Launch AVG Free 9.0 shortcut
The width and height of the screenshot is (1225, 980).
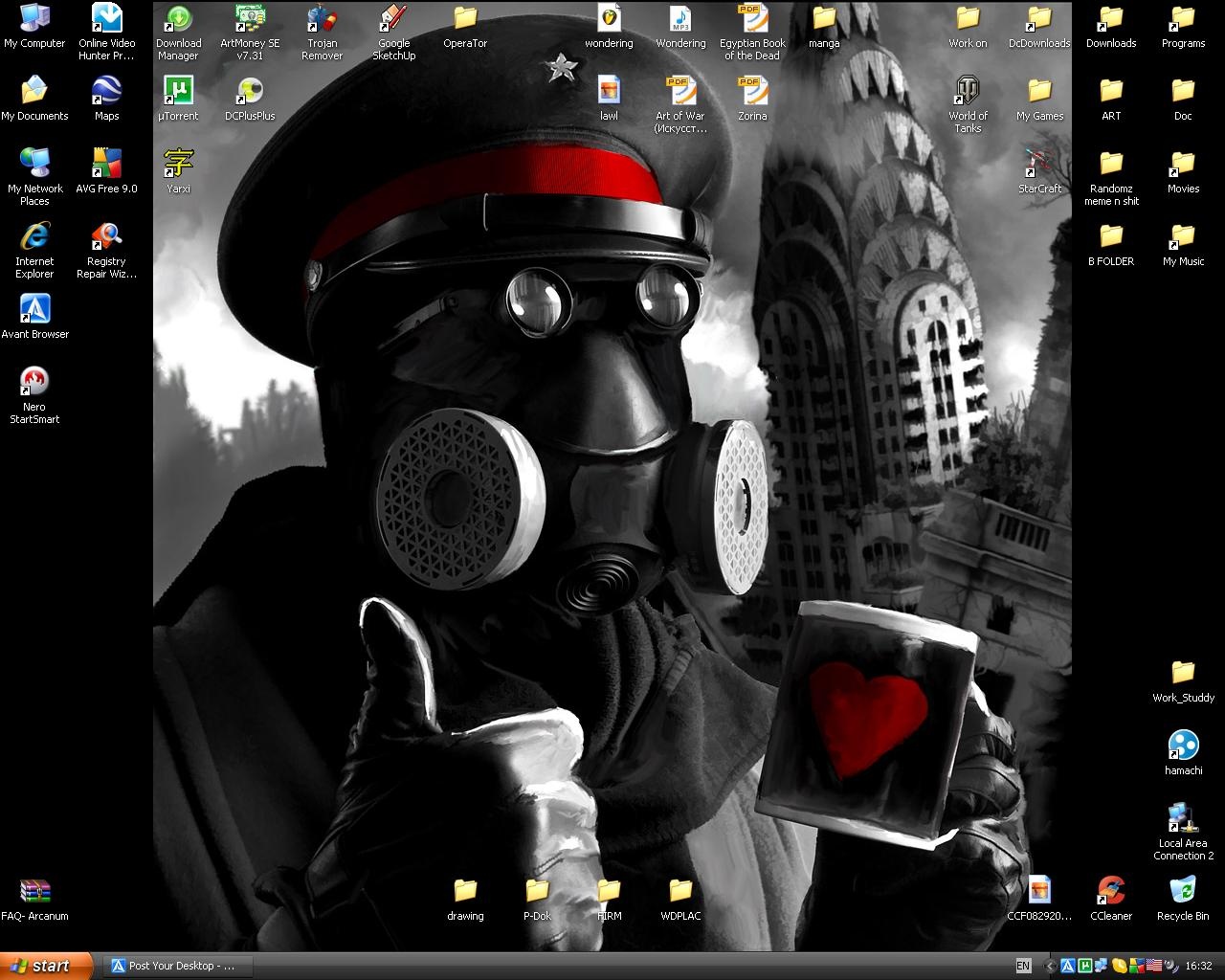[106, 172]
